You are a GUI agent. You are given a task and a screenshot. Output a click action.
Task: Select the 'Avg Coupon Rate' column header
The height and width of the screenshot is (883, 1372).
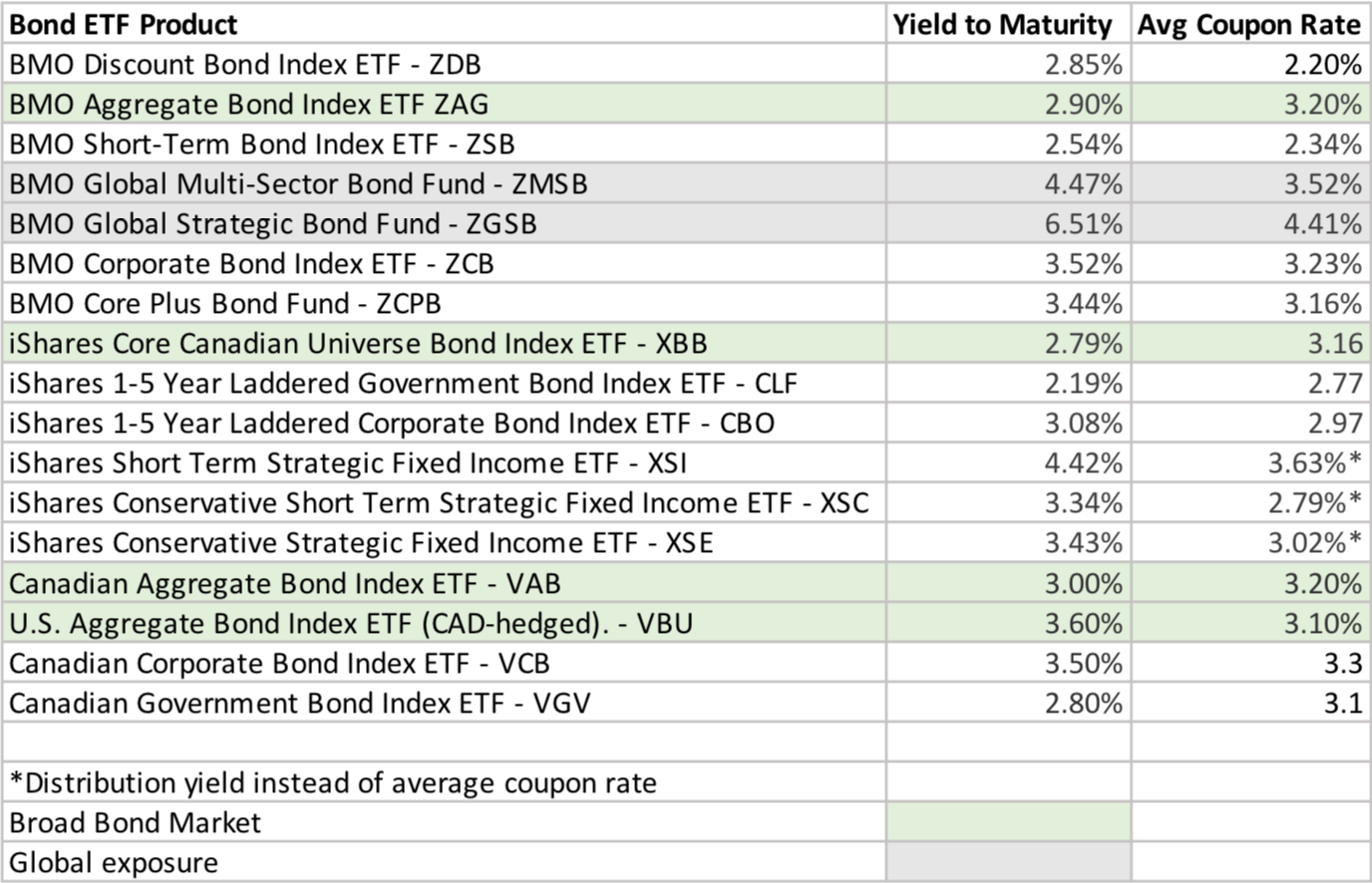pyautogui.click(x=1249, y=24)
